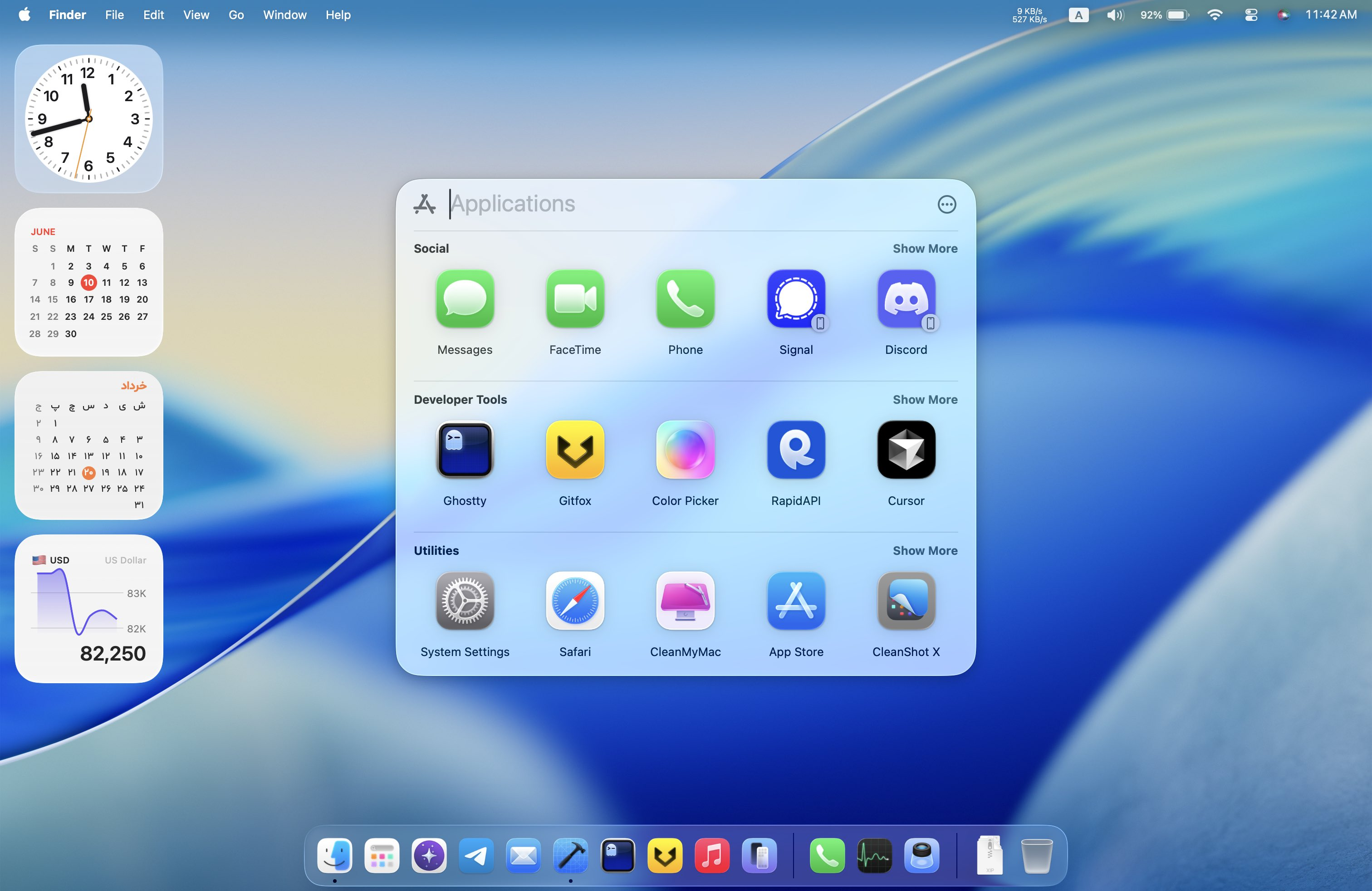Launch CleanMyMac from Utilities
This screenshot has width=1372, height=891.
(x=685, y=601)
